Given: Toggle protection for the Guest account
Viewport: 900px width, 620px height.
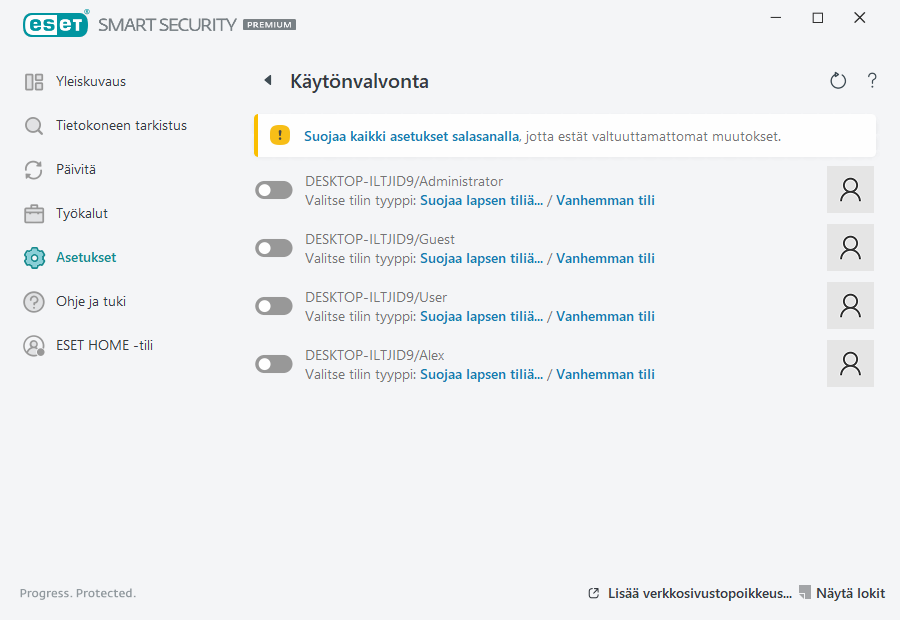Looking at the screenshot, I should click(x=273, y=247).
